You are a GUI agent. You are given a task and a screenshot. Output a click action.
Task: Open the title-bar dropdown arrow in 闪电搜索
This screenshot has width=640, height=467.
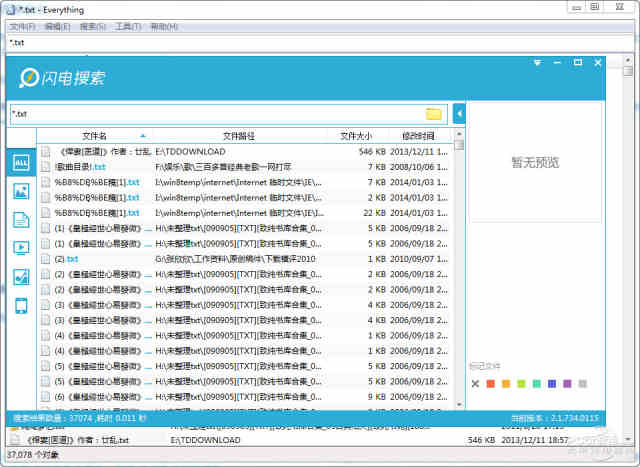pos(538,62)
